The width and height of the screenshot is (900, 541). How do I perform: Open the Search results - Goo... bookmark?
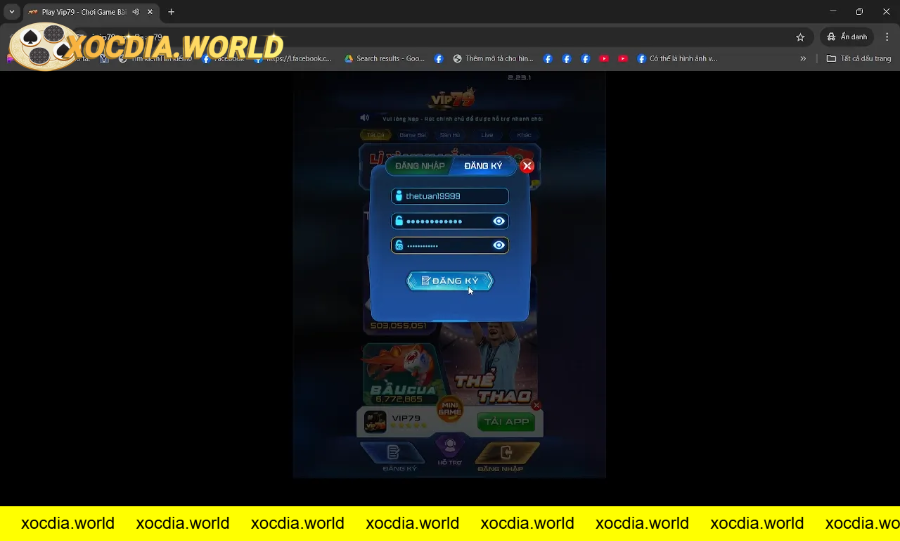coord(384,59)
